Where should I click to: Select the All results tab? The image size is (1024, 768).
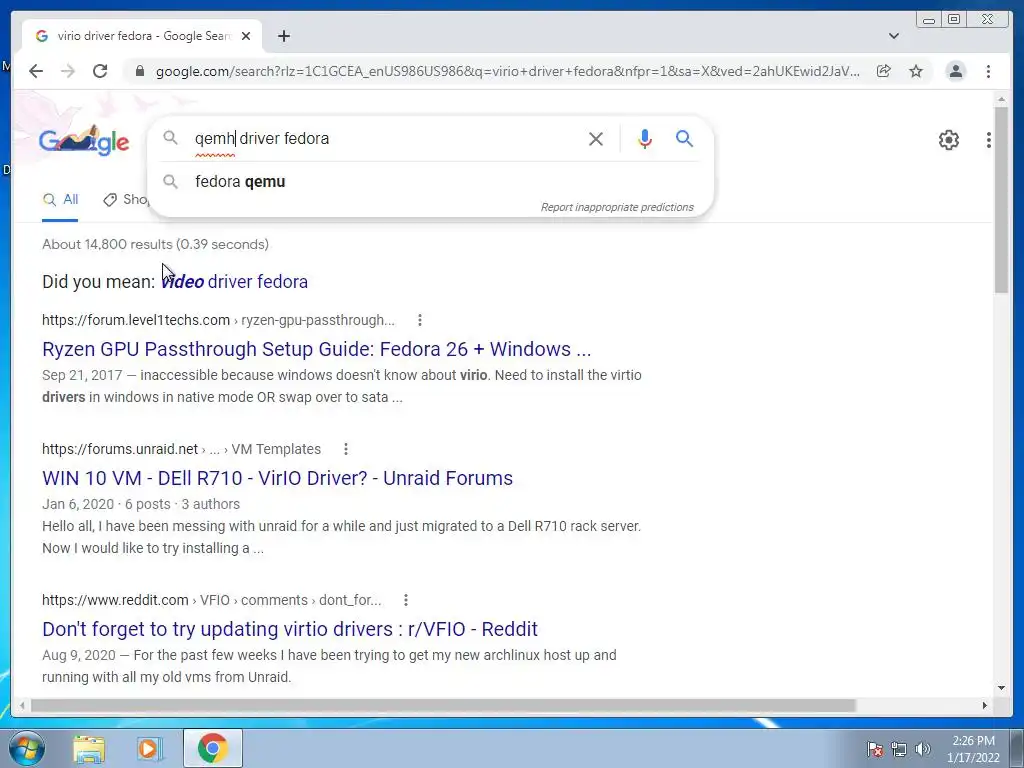60,200
